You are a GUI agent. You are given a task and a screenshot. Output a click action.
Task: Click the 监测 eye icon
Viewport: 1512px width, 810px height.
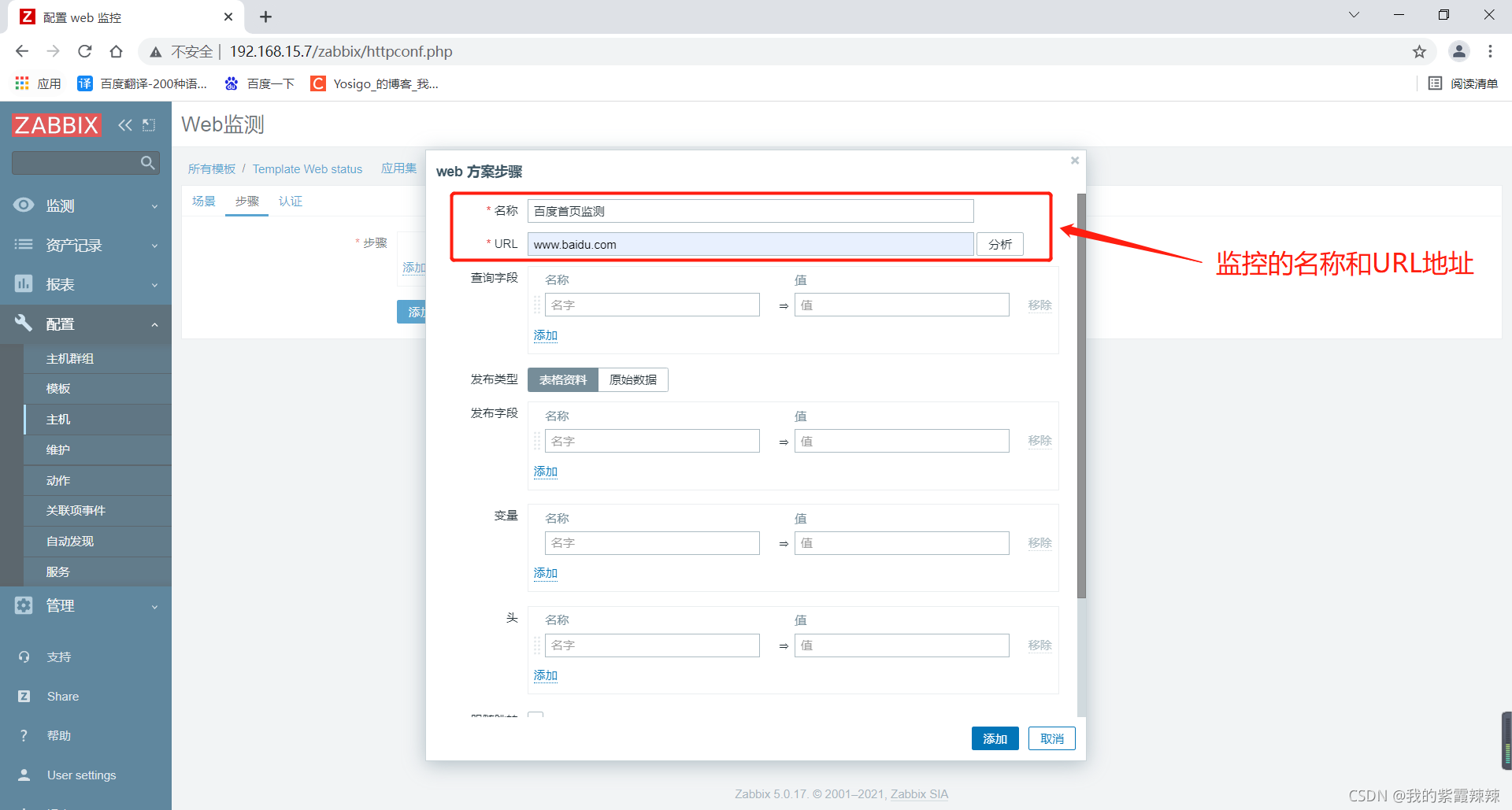point(24,205)
